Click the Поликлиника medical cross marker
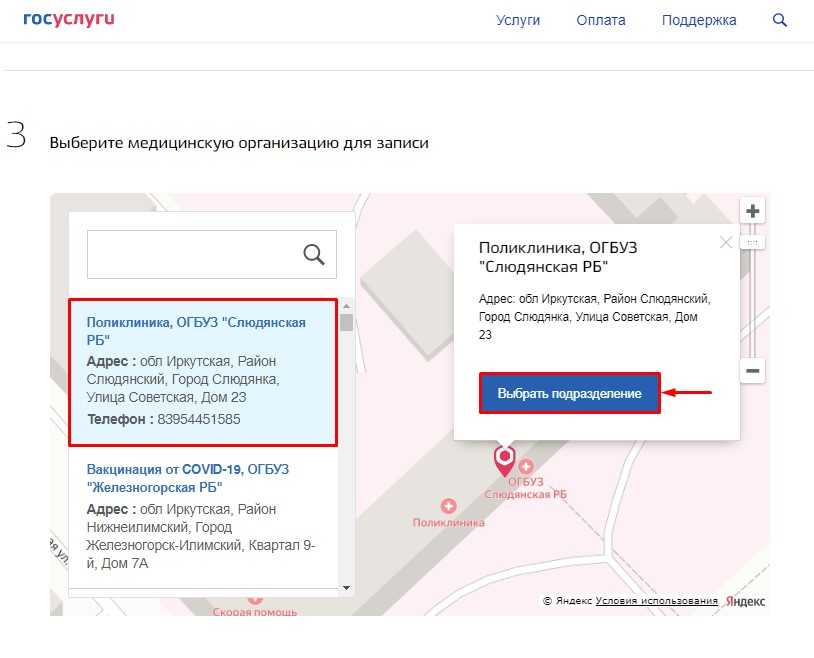Screen dimensions: 814x658 point(448,507)
